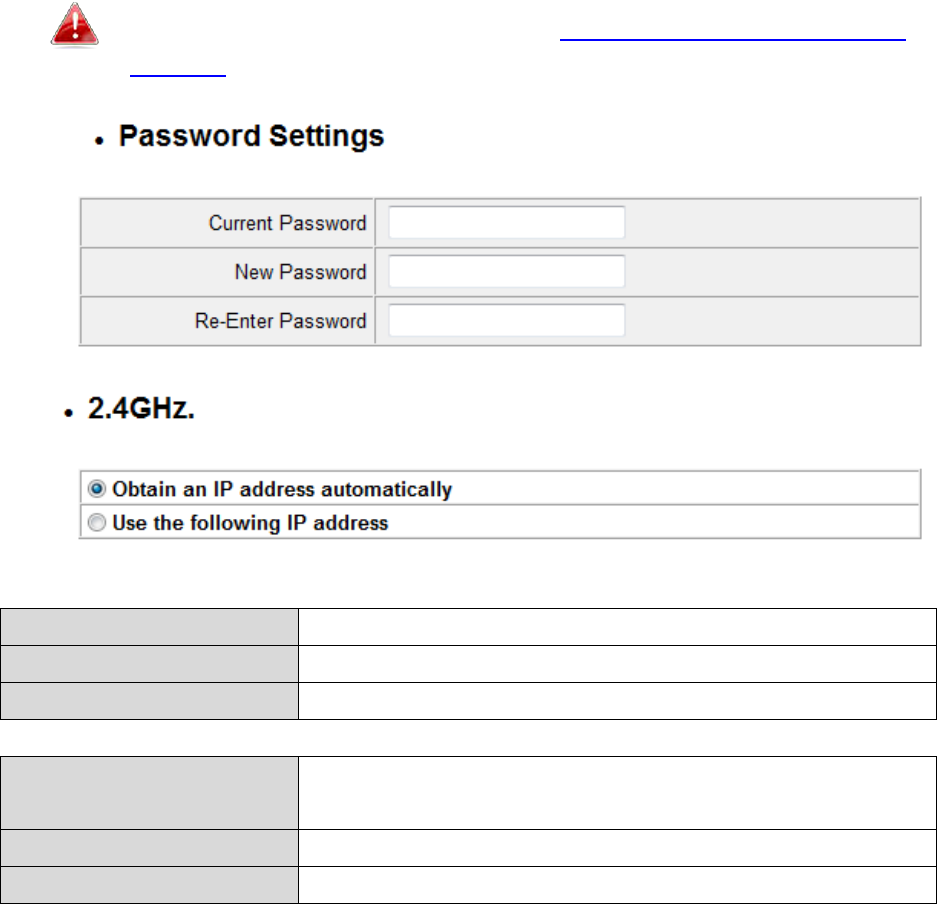The width and height of the screenshot is (951, 904).
Task: Click into the Current Password field
Action: point(506,223)
